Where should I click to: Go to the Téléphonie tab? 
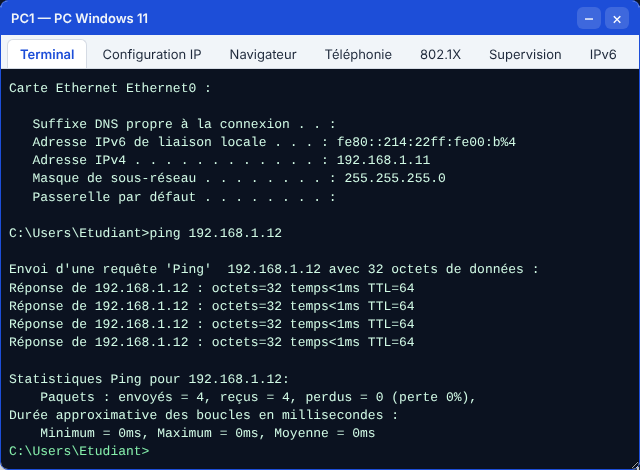pos(358,54)
